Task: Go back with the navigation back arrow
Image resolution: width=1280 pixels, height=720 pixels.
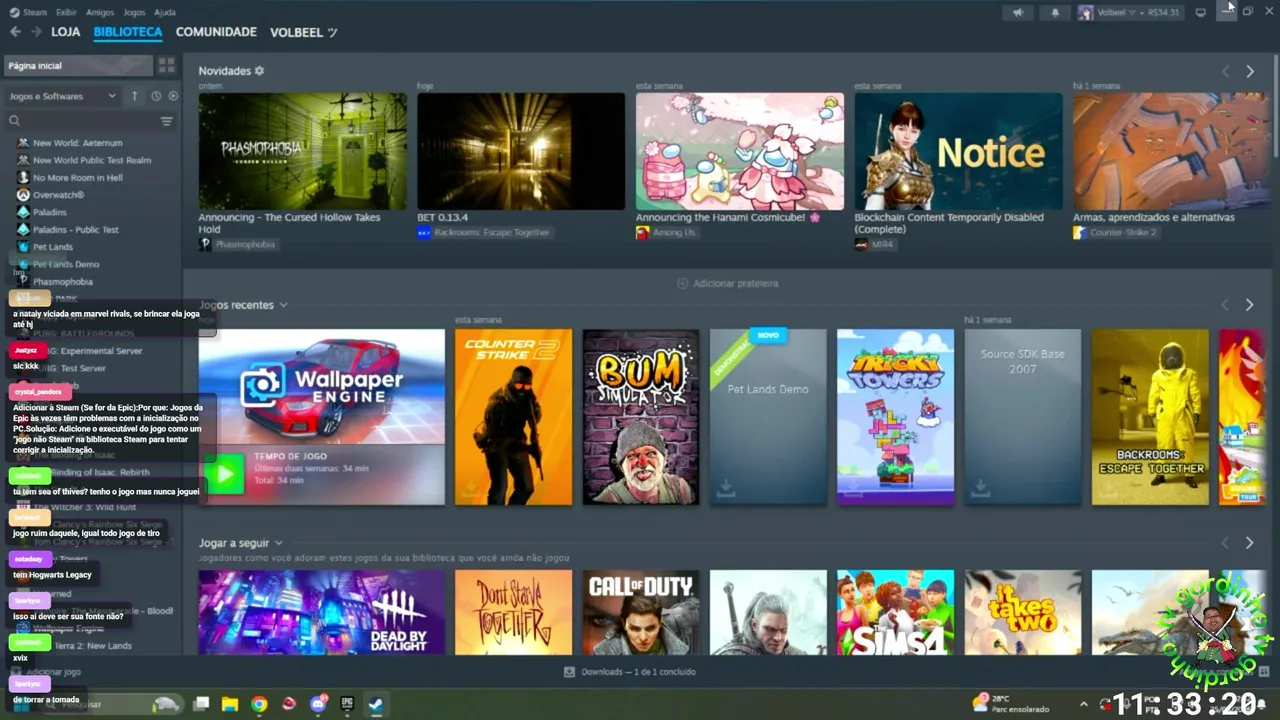Action: 15,32
